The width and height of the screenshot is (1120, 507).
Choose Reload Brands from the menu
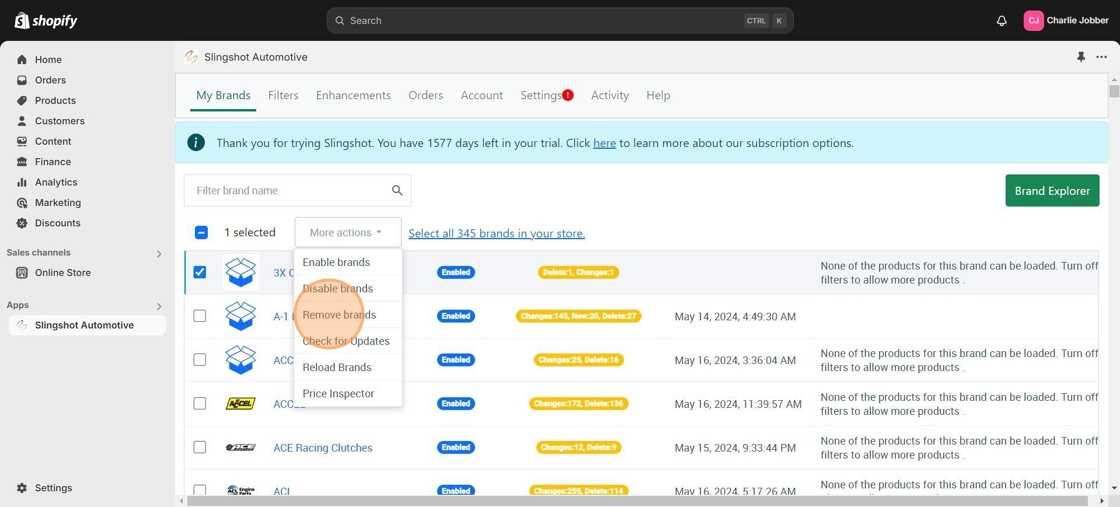(x=348, y=367)
